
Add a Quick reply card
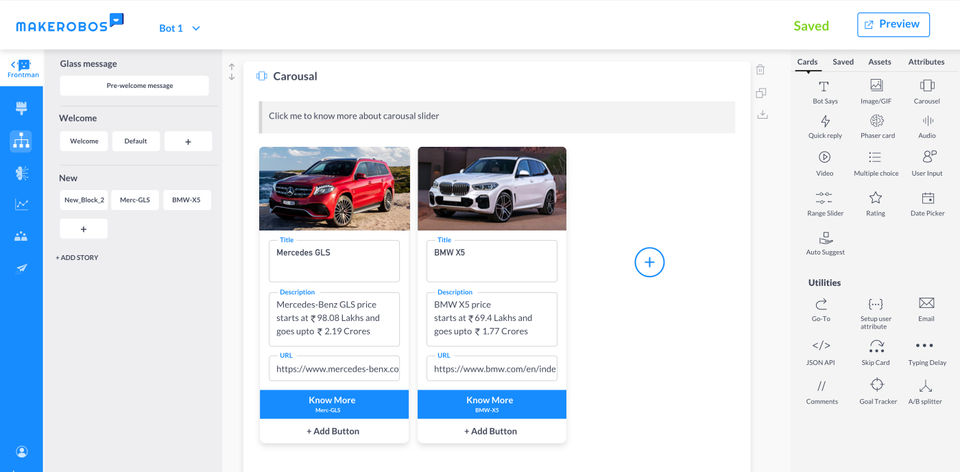click(x=825, y=127)
